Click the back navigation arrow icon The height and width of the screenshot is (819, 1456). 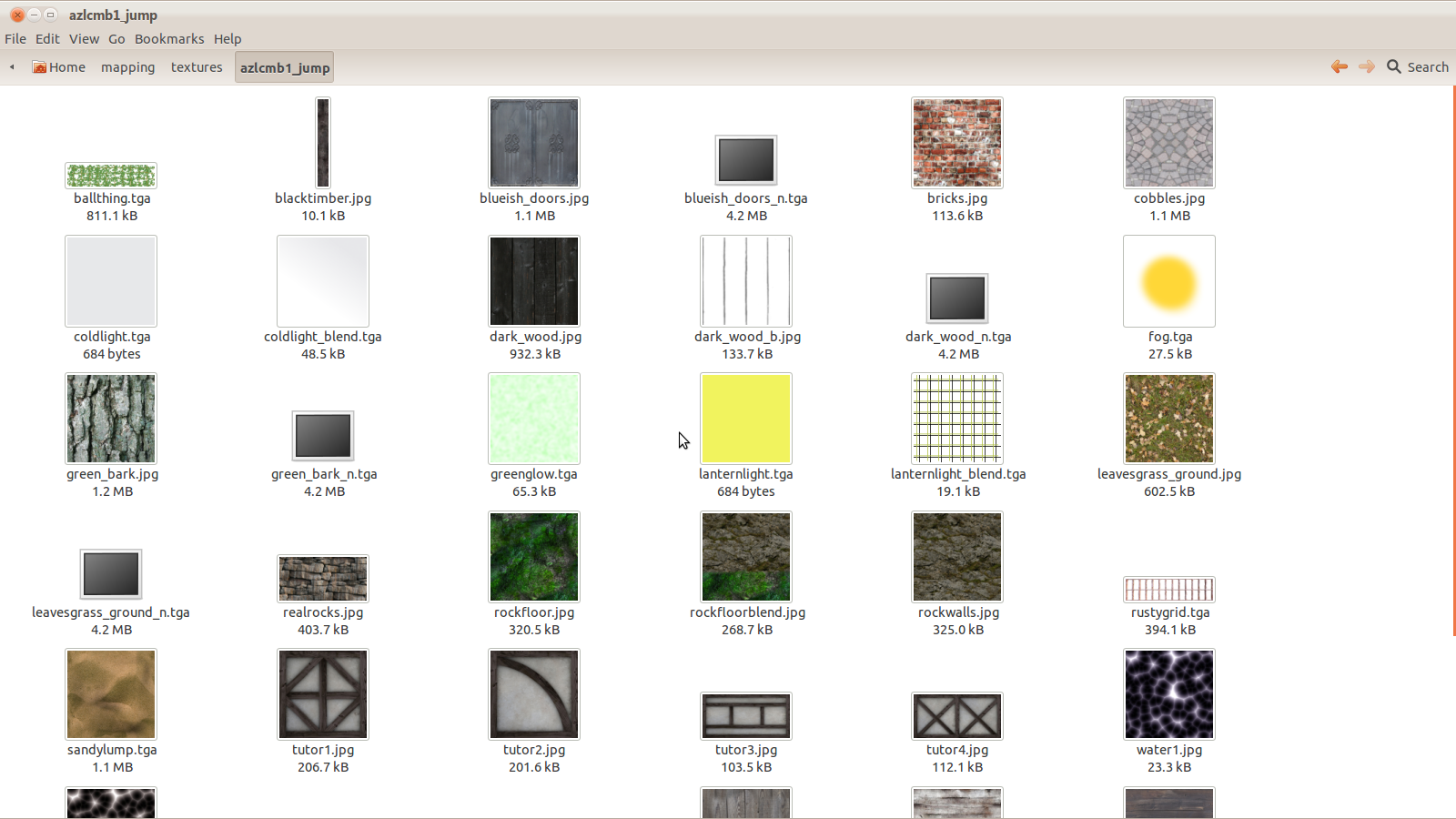(1339, 66)
